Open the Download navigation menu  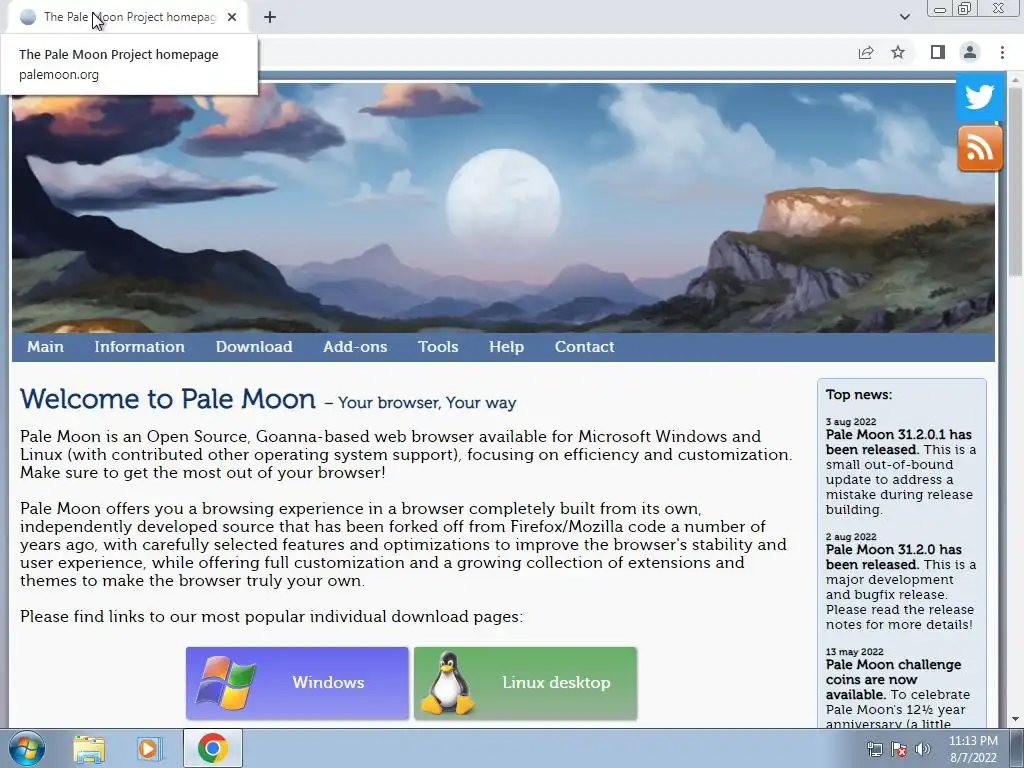coord(254,347)
